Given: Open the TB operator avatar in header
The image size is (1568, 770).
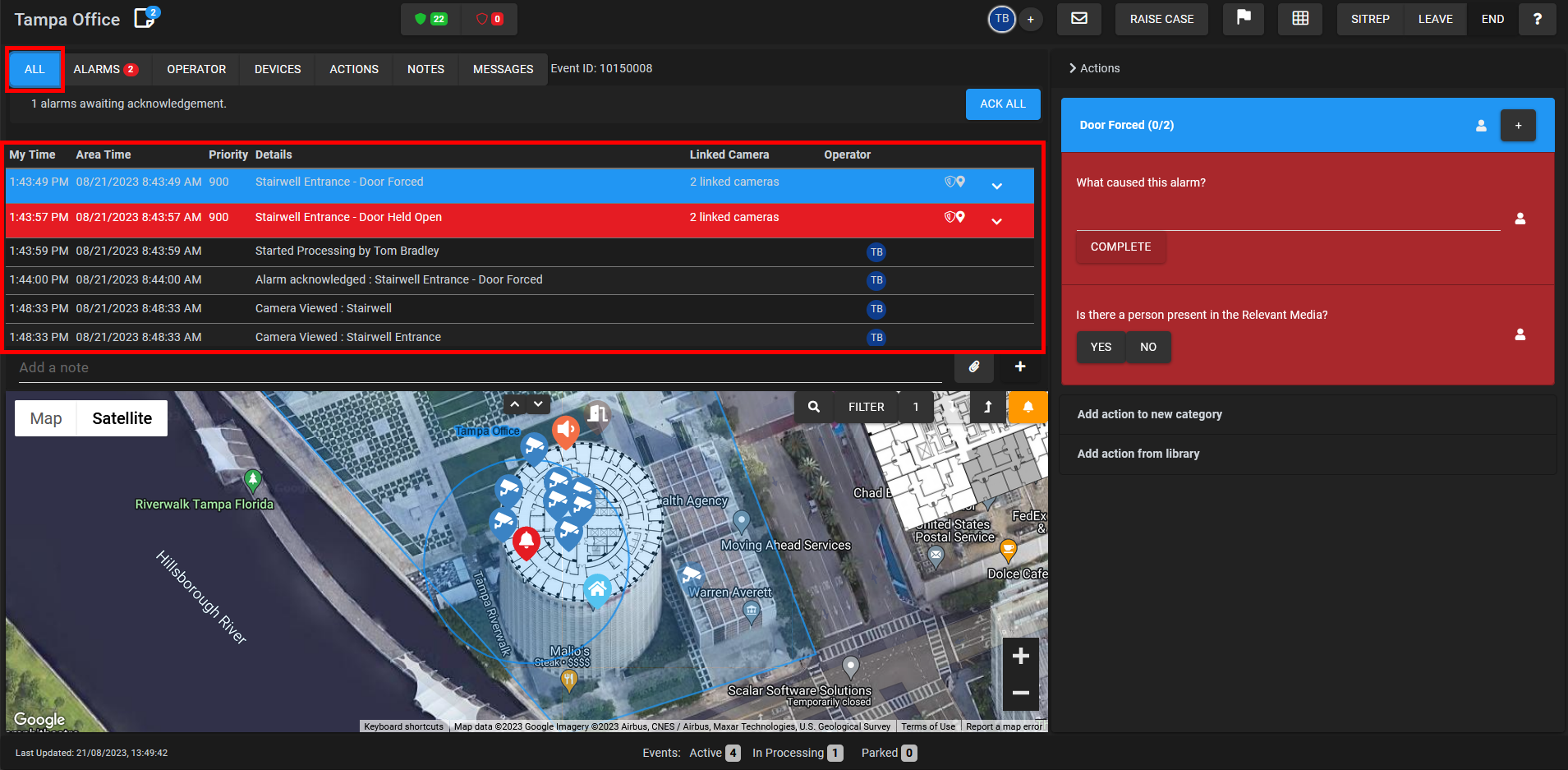Looking at the screenshot, I should click(x=1001, y=19).
